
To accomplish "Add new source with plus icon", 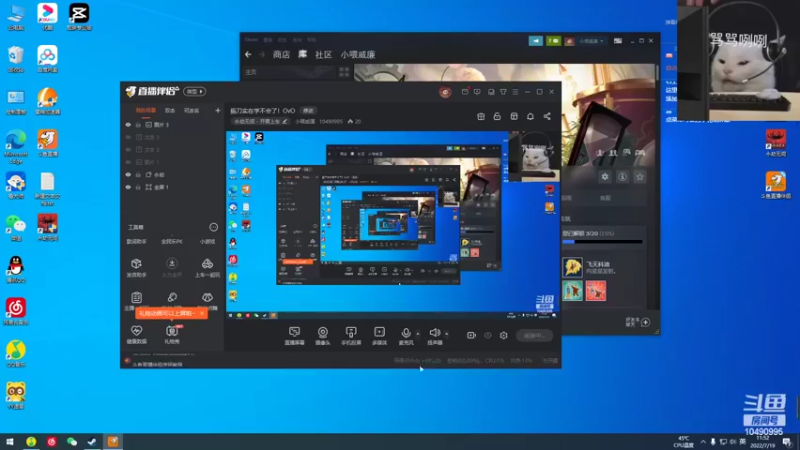I will 218,110.
